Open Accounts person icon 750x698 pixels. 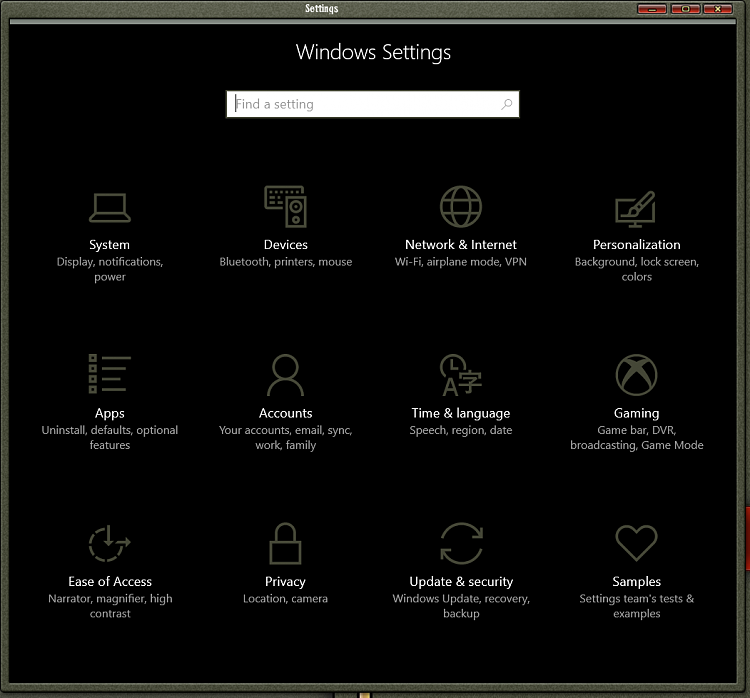[286, 375]
